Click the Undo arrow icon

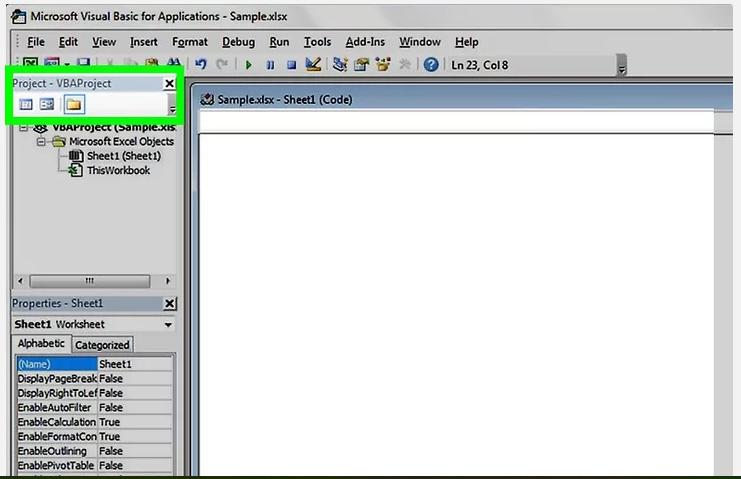coord(201,65)
